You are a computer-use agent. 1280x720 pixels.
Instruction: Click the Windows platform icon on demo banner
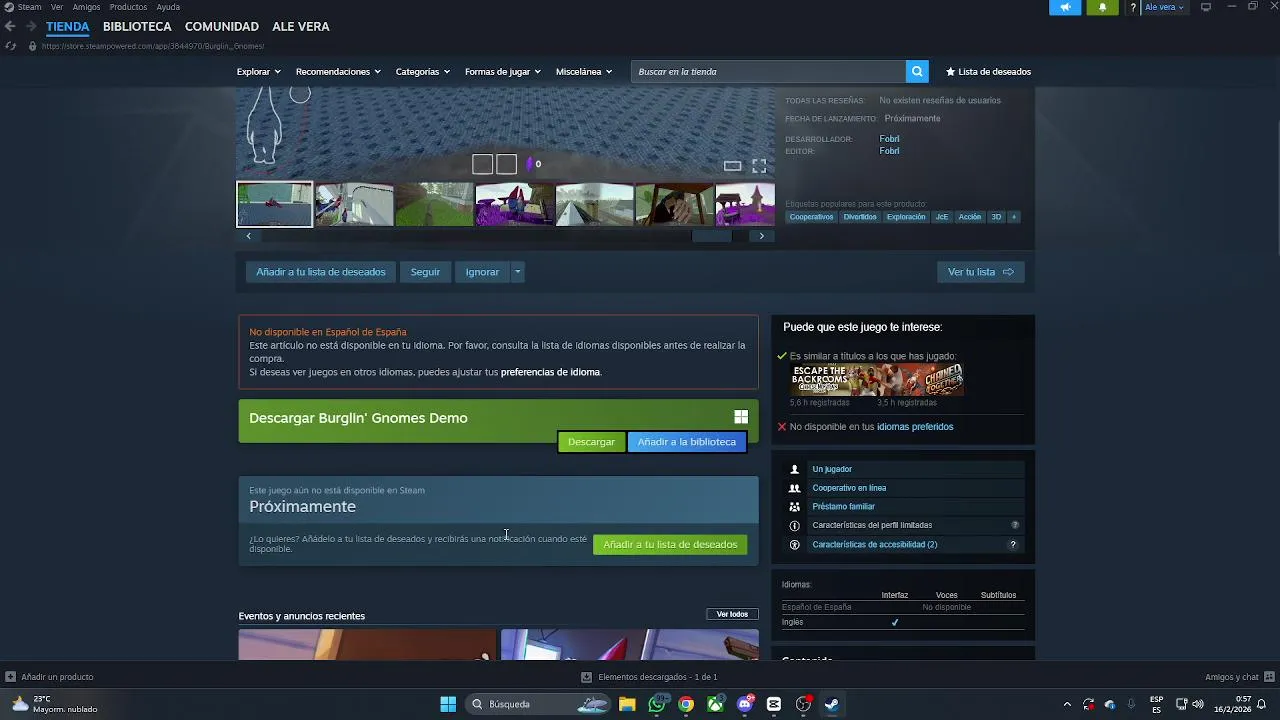point(741,417)
